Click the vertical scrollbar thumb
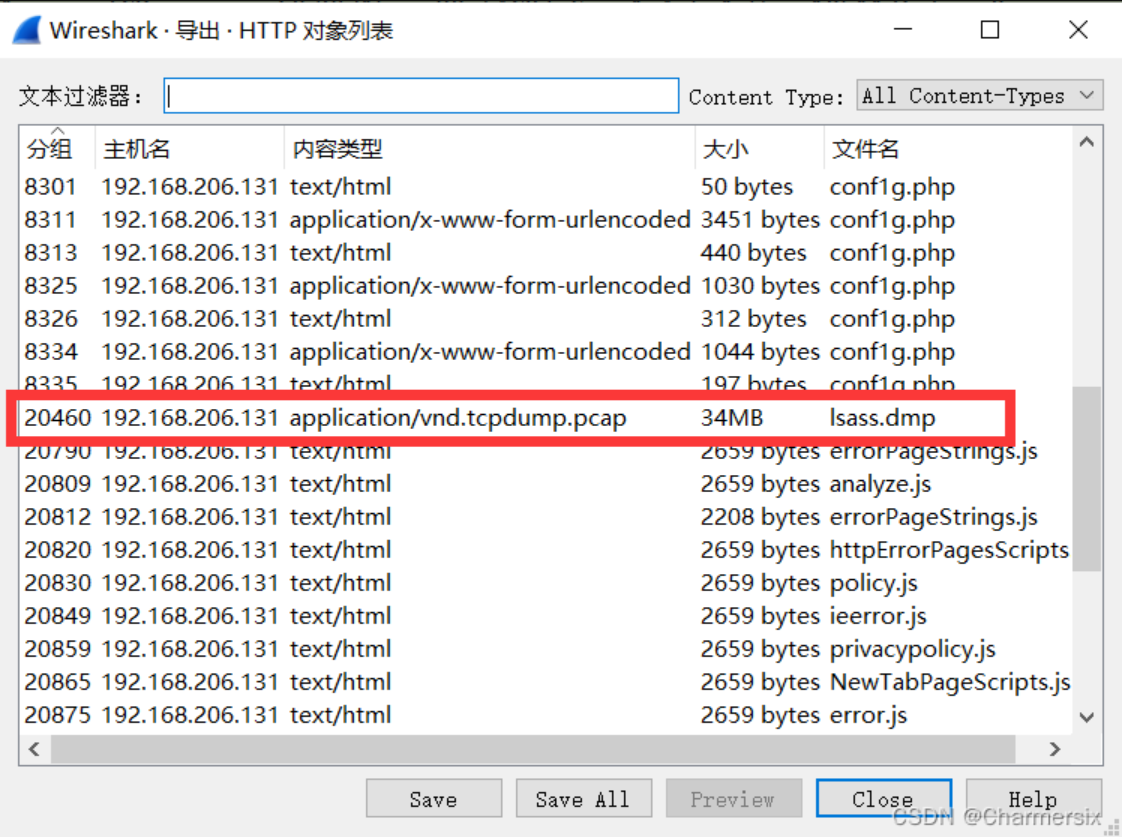This screenshot has height=837, width=1122. click(1086, 479)
